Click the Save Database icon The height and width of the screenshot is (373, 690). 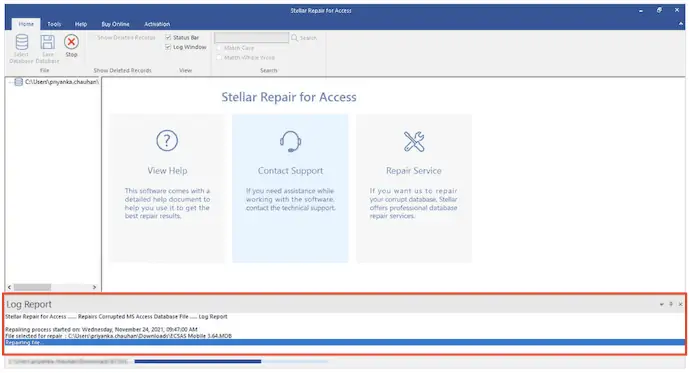pyautogui.click(x=48, y=43)
